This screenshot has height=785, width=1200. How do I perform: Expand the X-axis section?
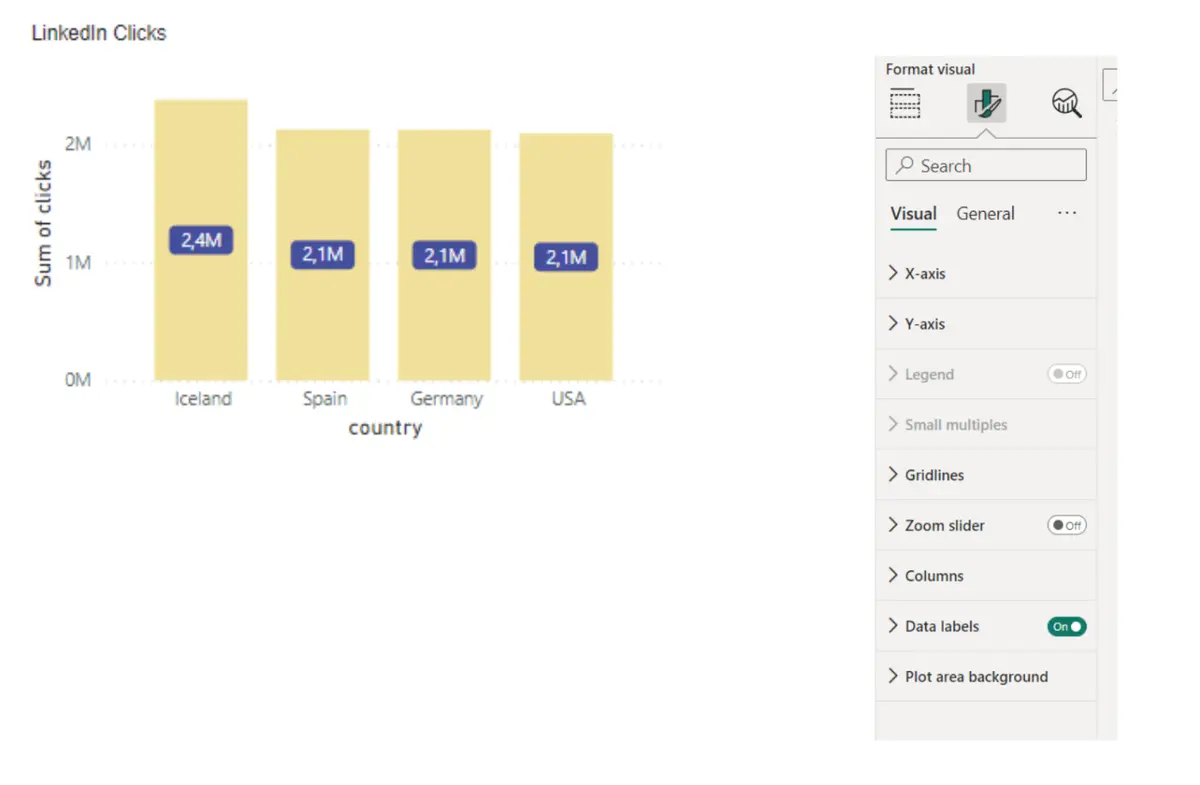point(986,273)
